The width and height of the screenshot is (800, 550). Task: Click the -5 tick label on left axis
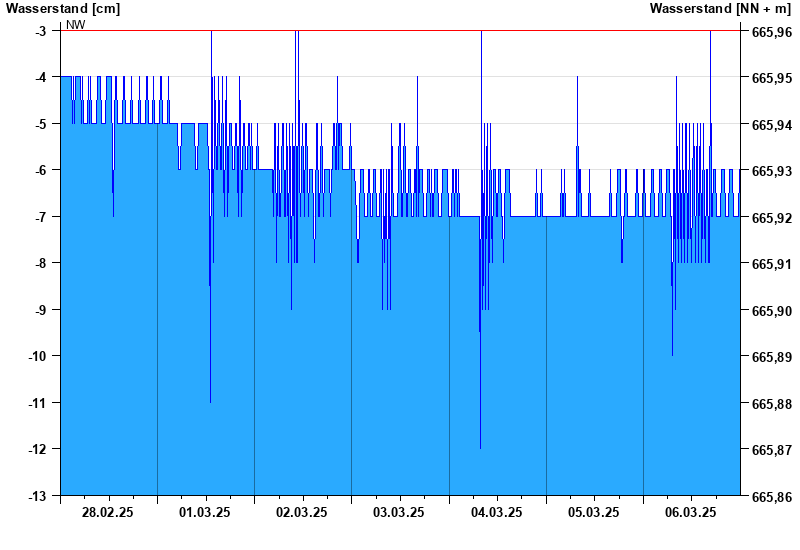tap(40, 124)
